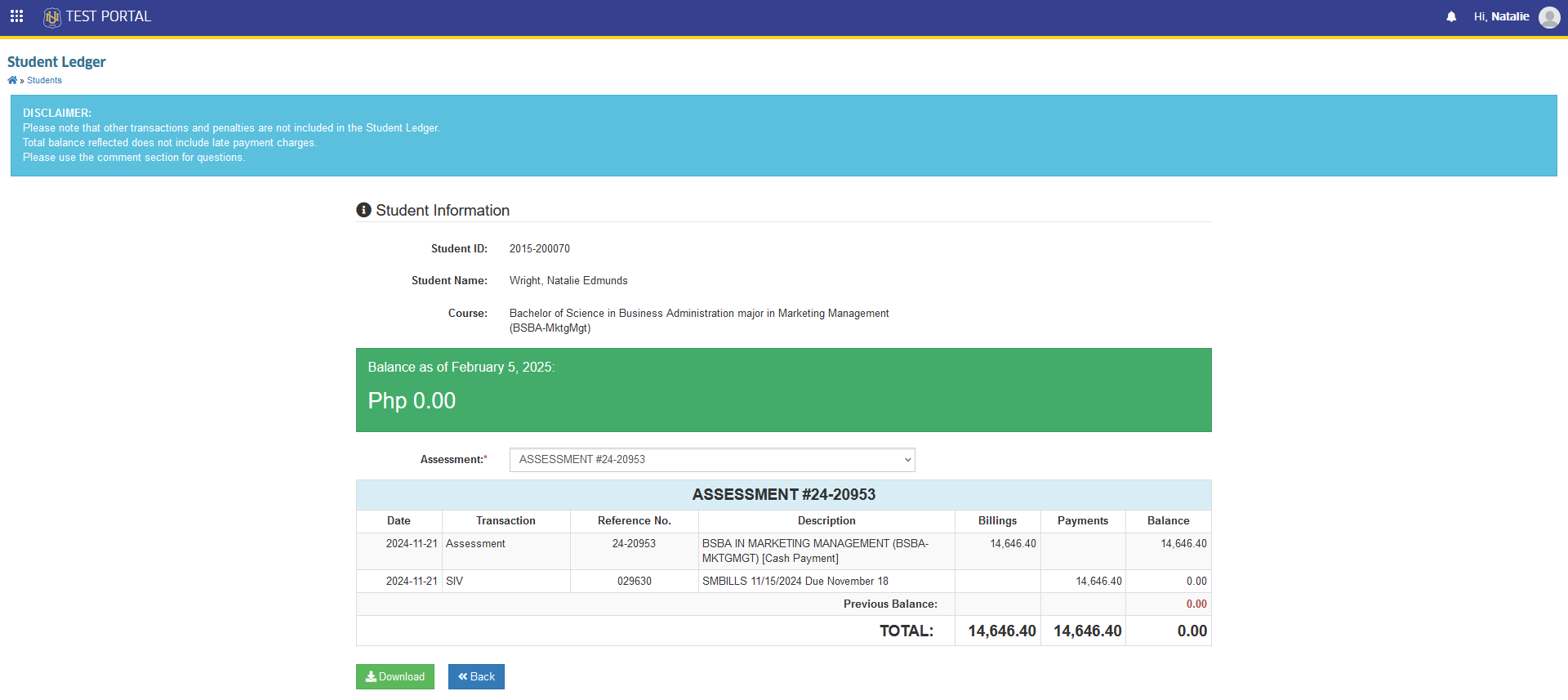Click the double-chevron Back icon
1568x700 pixels.
(x=463, y=676)
